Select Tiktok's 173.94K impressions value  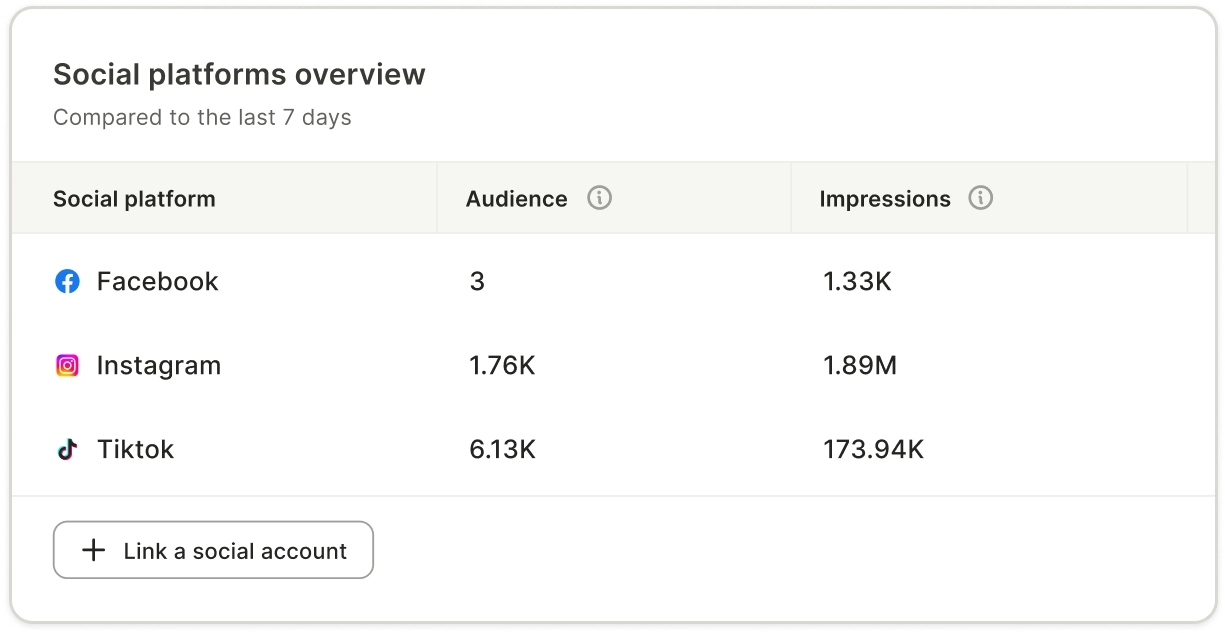click(873, 450)
